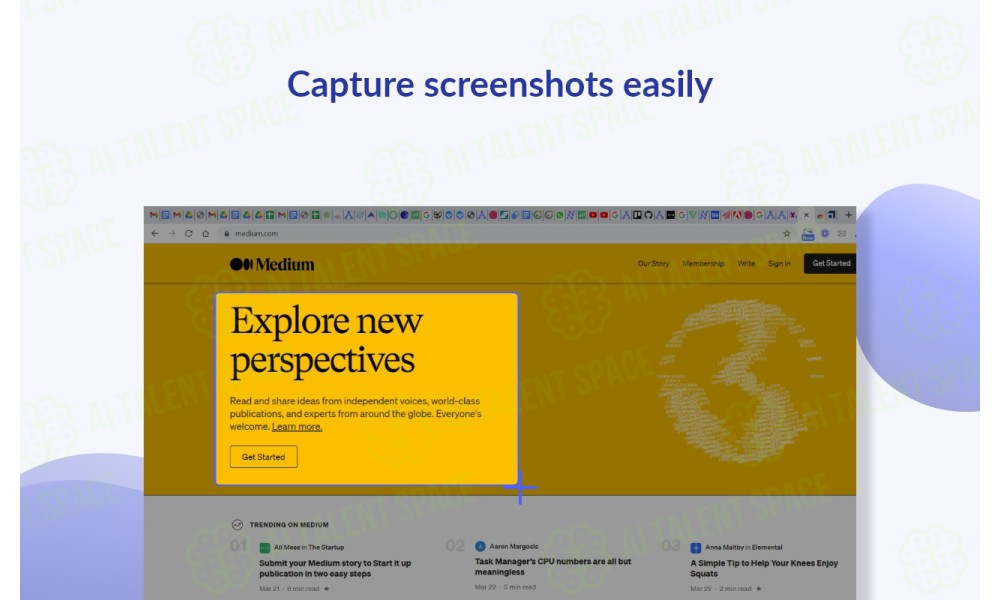Click author name Aaron Margosis

click(x=514, y=546)
